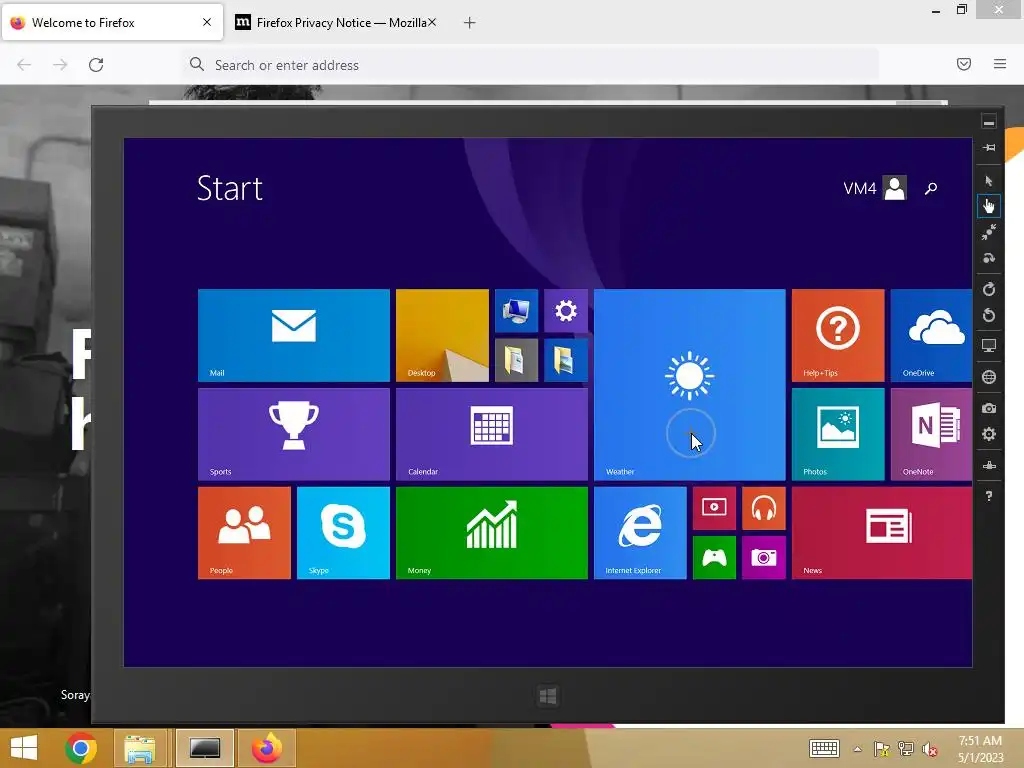
Task: Open Action Center flag icon
Action: pyautogui.click(x=882, y=749)
